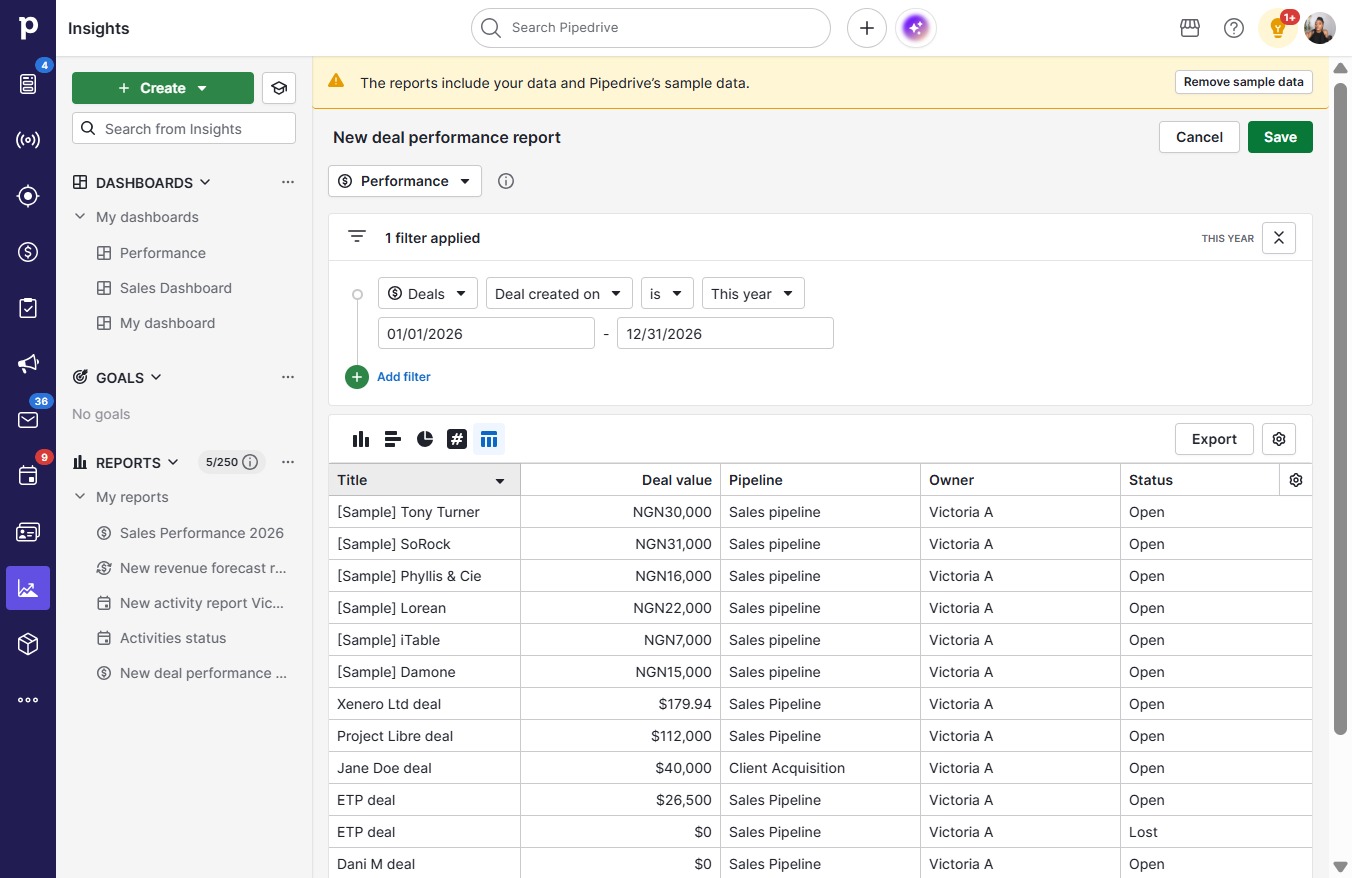Switch to table view
The width and height of the screenshot is (1352, 878).
489,439
